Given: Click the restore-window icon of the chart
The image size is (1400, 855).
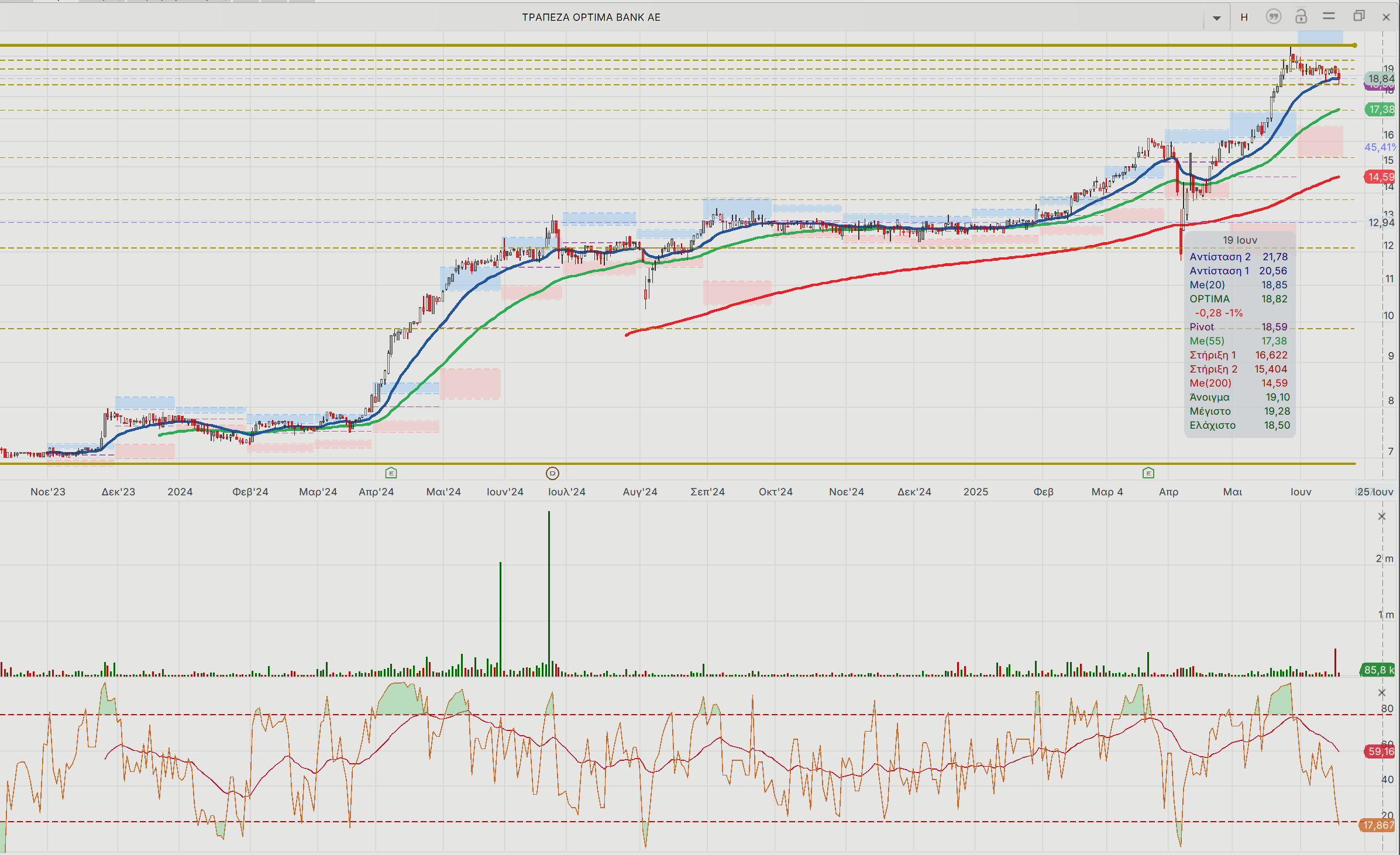Looking at the screenshot, I should coord(1359,16).
